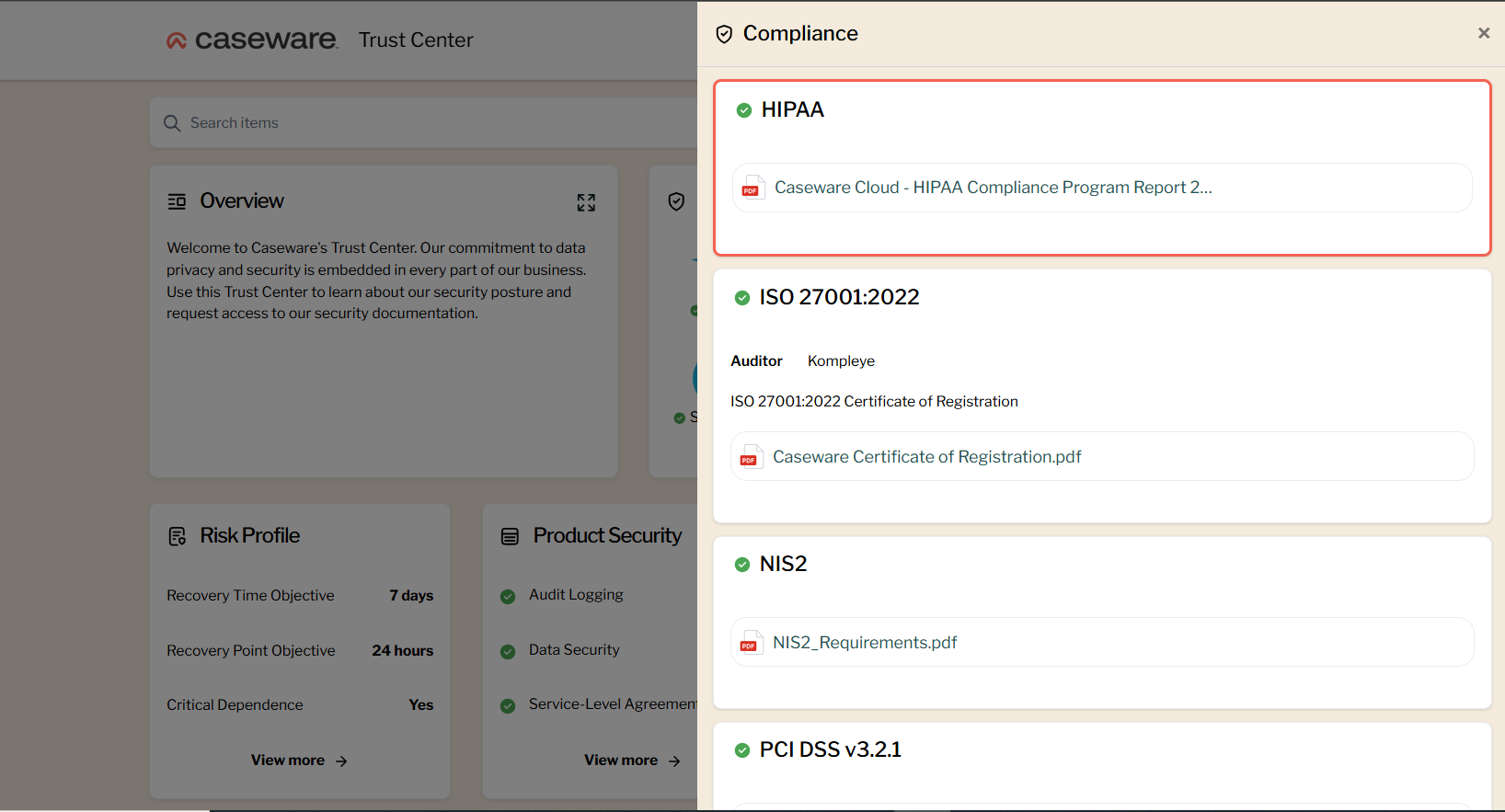Click the auditor name Kompleye
The height and width of the screenshot is (812, 1505).
pos(841,361)
